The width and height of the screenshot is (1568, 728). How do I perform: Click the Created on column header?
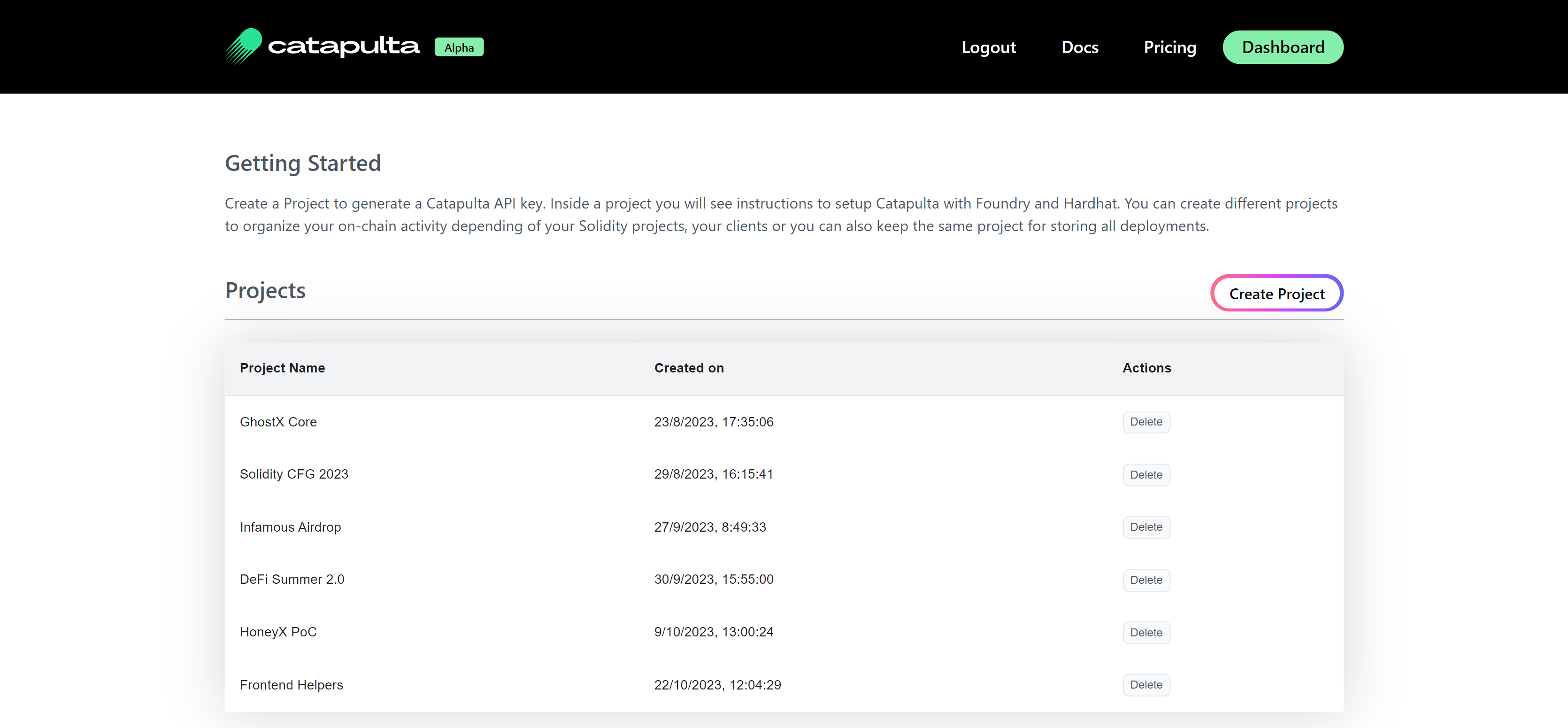pos(689,368)
